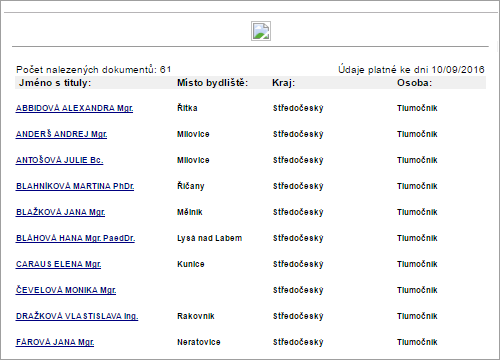500x360 pixels.
Task: Click the 'Kraj:' column header
Action: point(283,83)
